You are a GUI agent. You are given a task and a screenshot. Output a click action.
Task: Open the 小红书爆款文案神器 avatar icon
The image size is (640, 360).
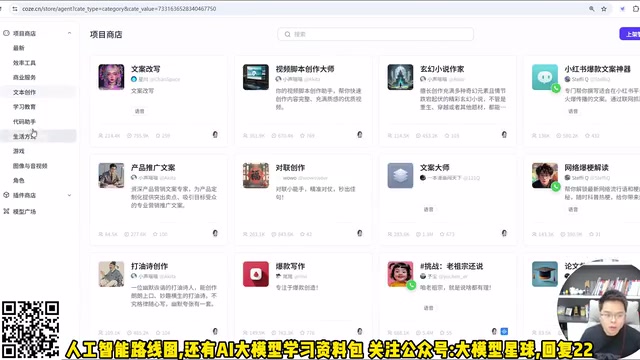click(544, 77)
